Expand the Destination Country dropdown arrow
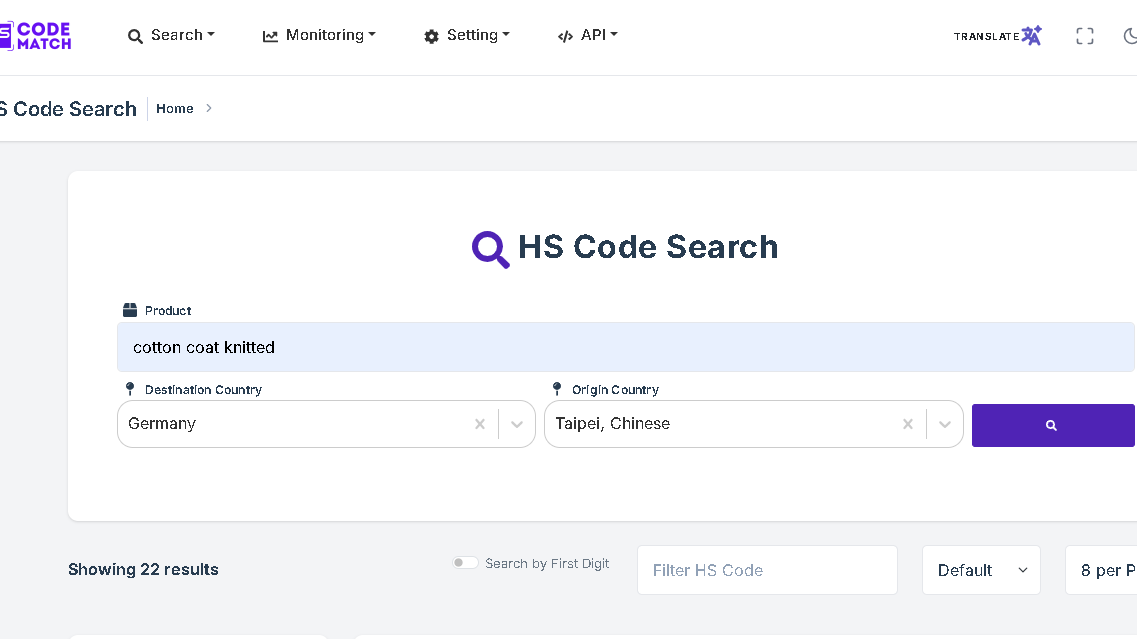Viewport: 1137px width, 639px height. click(x=517, y=424)
